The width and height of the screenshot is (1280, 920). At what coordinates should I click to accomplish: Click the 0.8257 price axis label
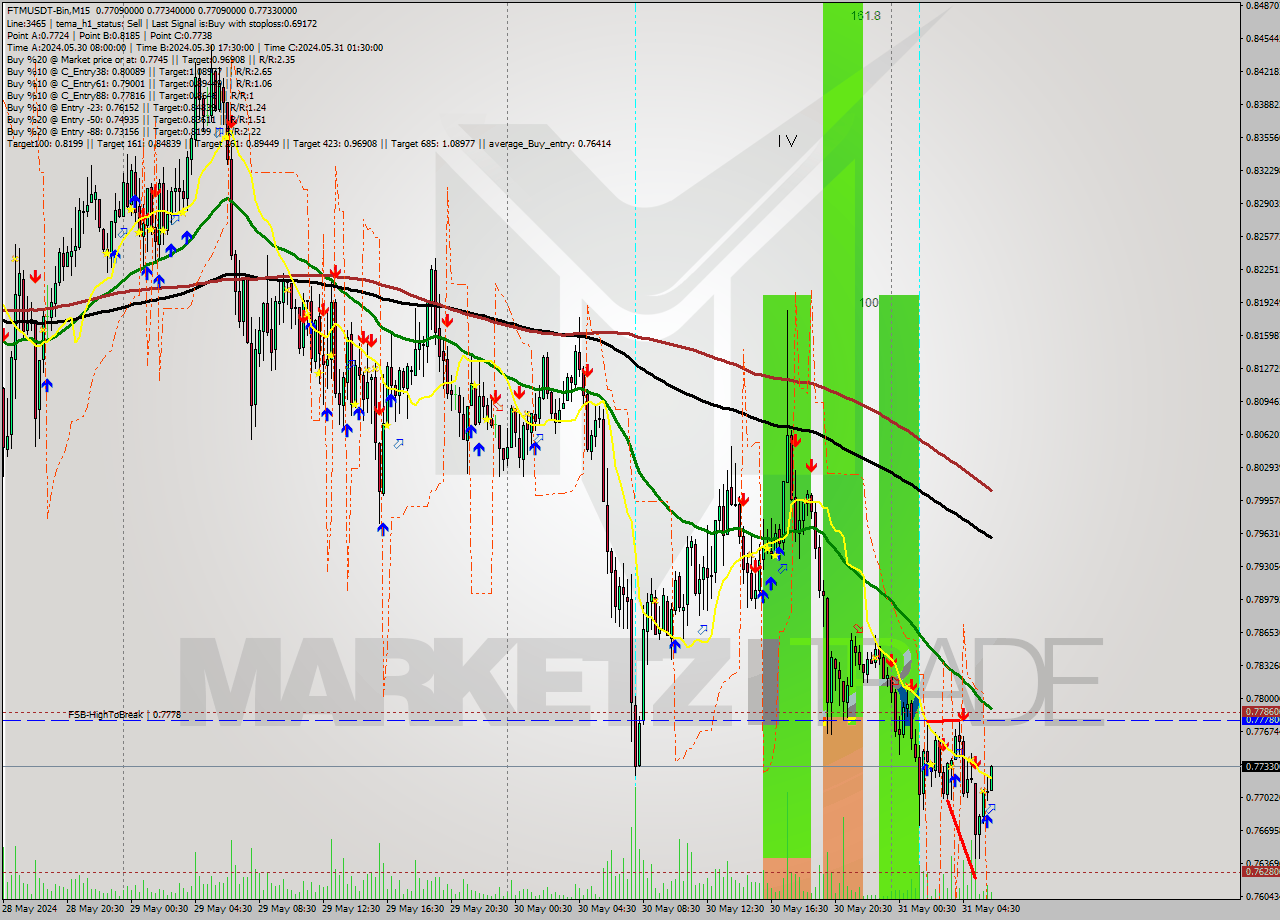point(1262,236)
